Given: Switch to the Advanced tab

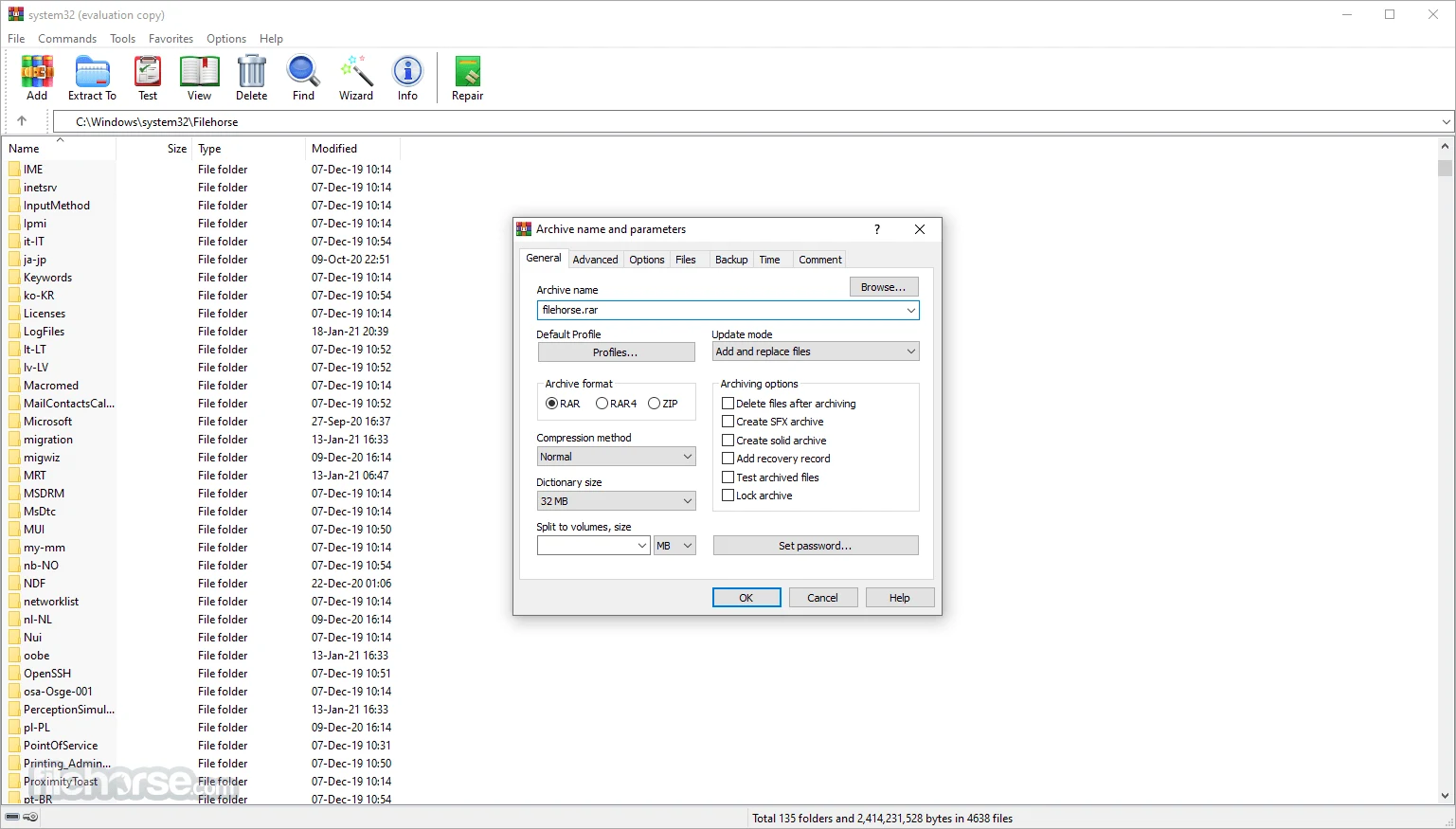Looking at the screenshot, I should click(595, 260).
